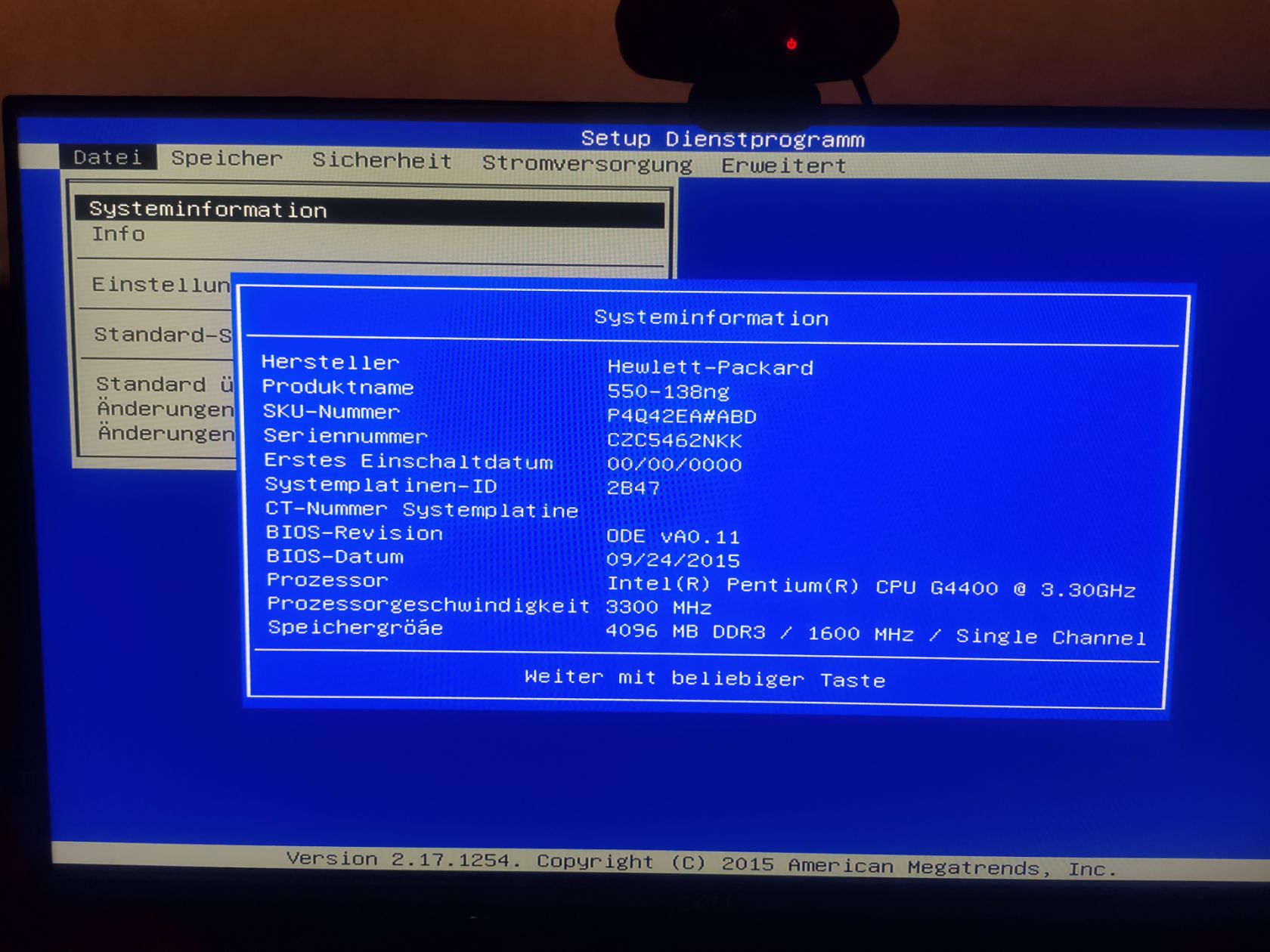This screenshot has height=952, width=1270.
Task: Select the Intel Pentium G4400 processor value
Action: [x=871, y=587]
